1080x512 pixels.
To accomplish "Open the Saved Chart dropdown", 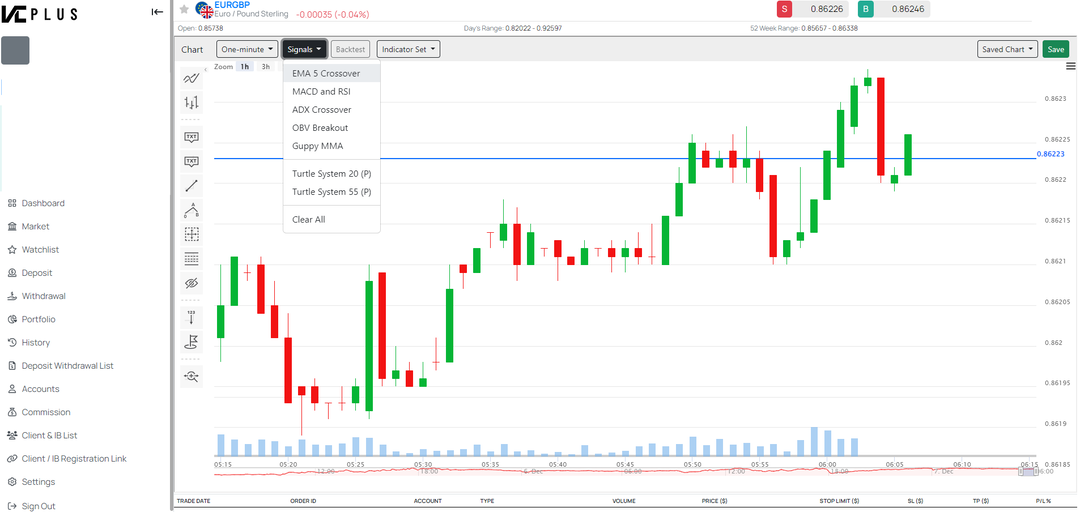I will [x=1007, y=49].
